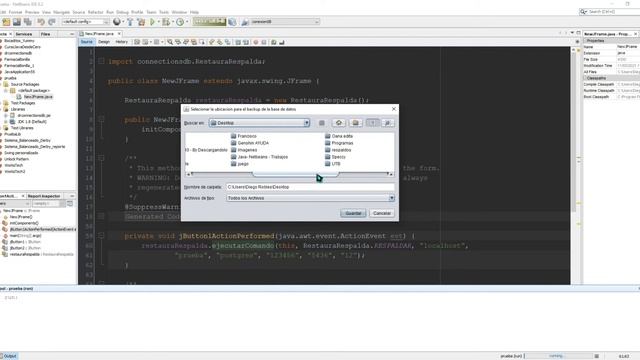Select the Genshin AYUDA folder

(250, 143)
